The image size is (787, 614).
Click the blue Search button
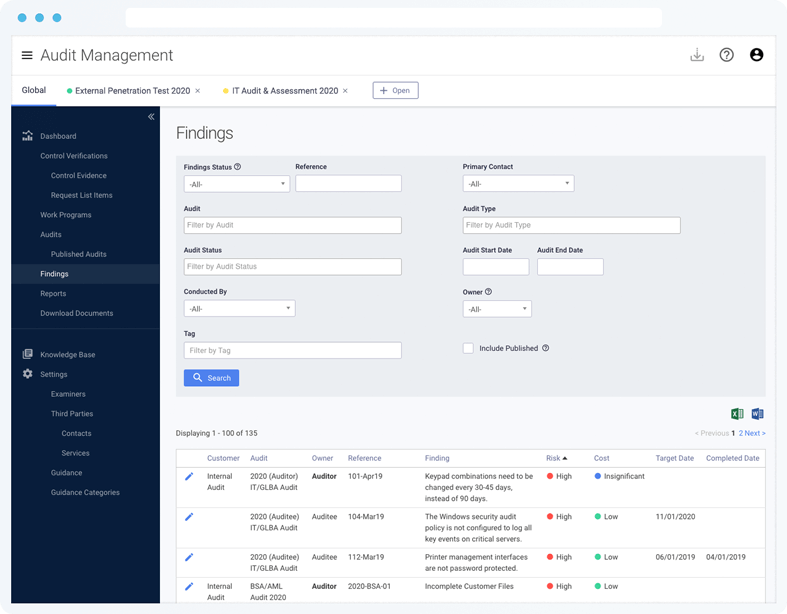(x=211, y=378)
